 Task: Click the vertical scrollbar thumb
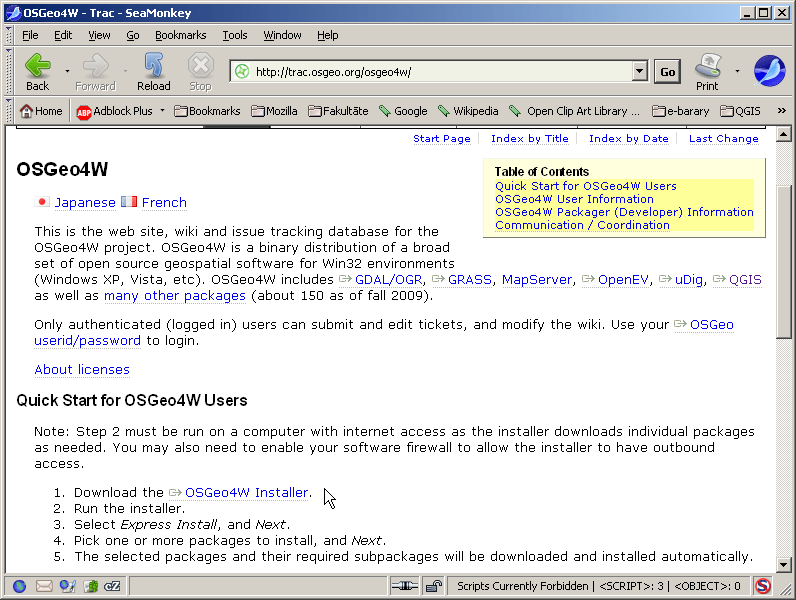[x=784, y=261]
